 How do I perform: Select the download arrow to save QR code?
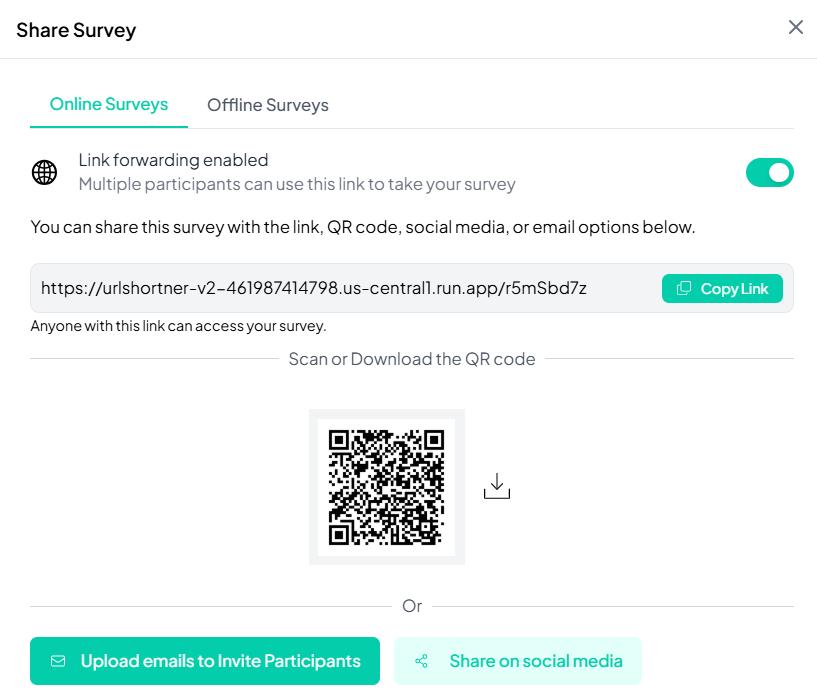497,484
